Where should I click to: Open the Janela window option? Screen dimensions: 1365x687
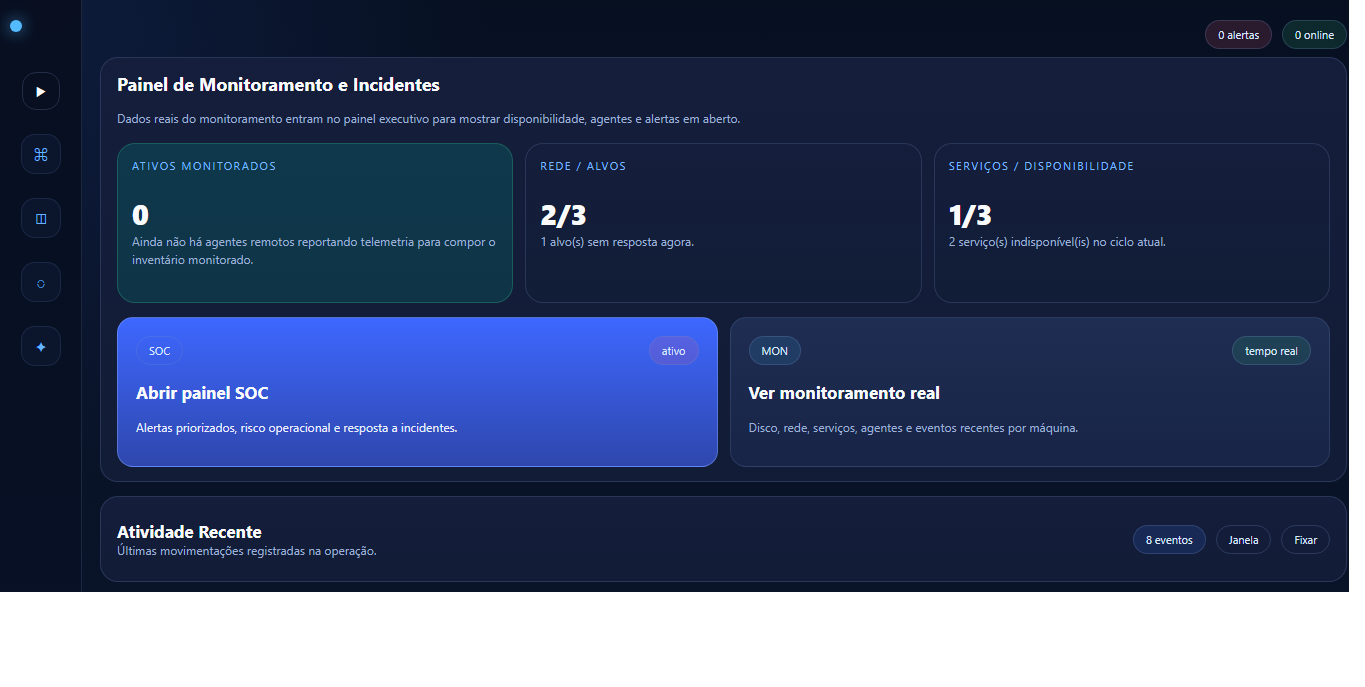pyautogui.click(x=1243, y=540)
